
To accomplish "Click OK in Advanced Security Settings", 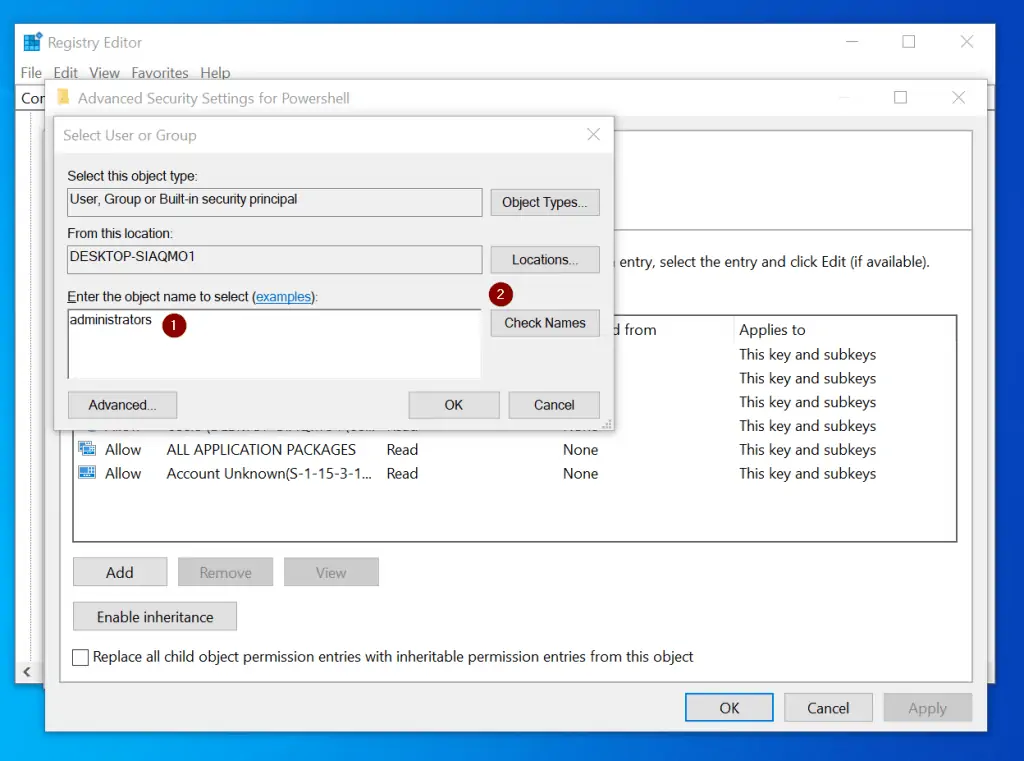I will click(729, 707).
